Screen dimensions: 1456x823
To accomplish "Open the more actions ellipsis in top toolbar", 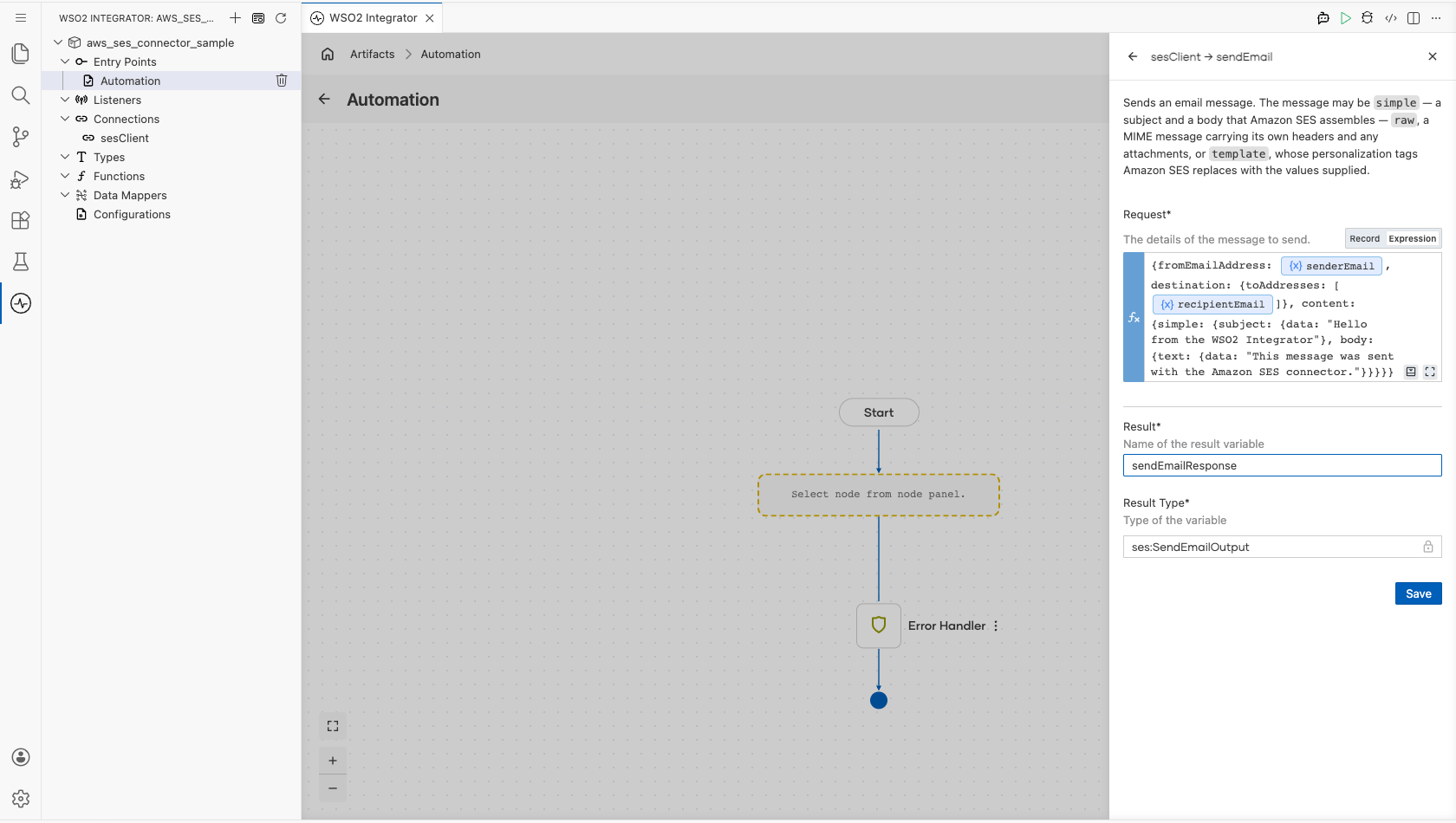I will pos(1436,18).
